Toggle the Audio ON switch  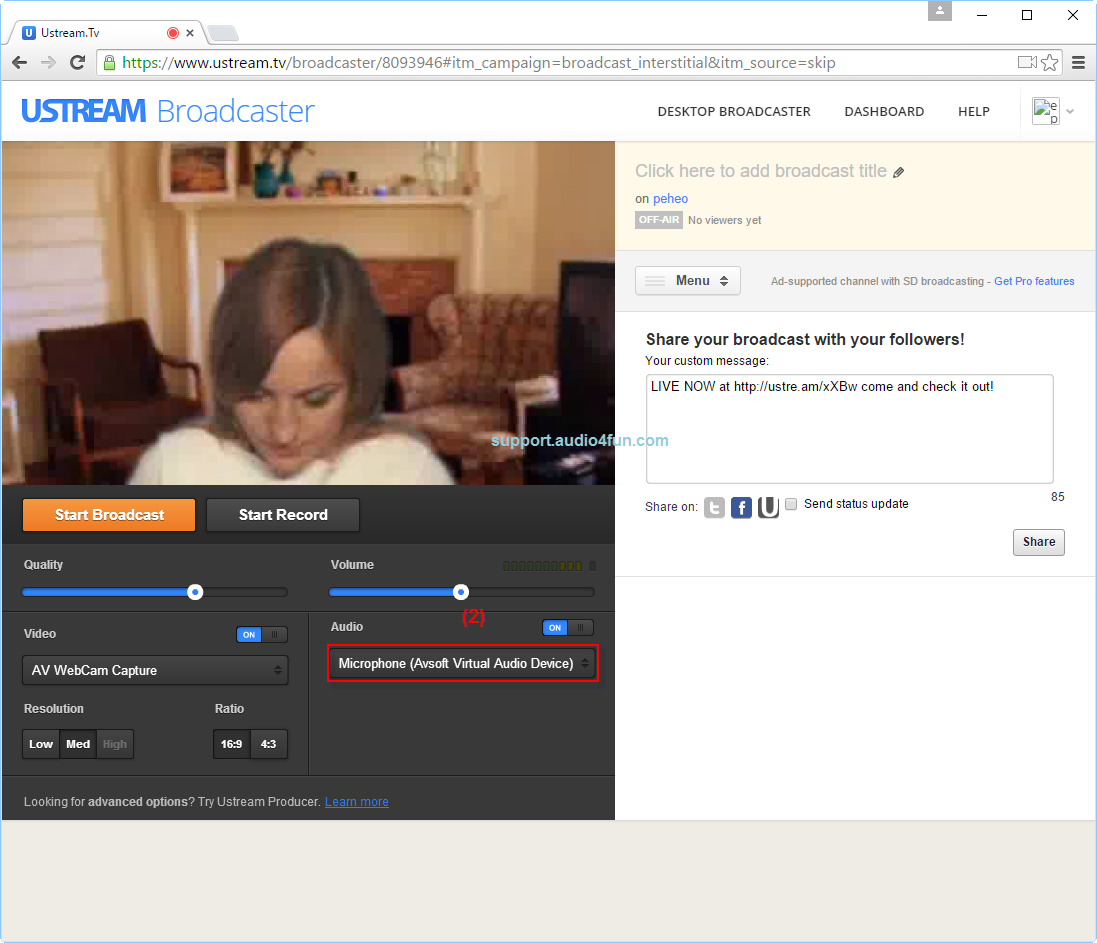568,628
